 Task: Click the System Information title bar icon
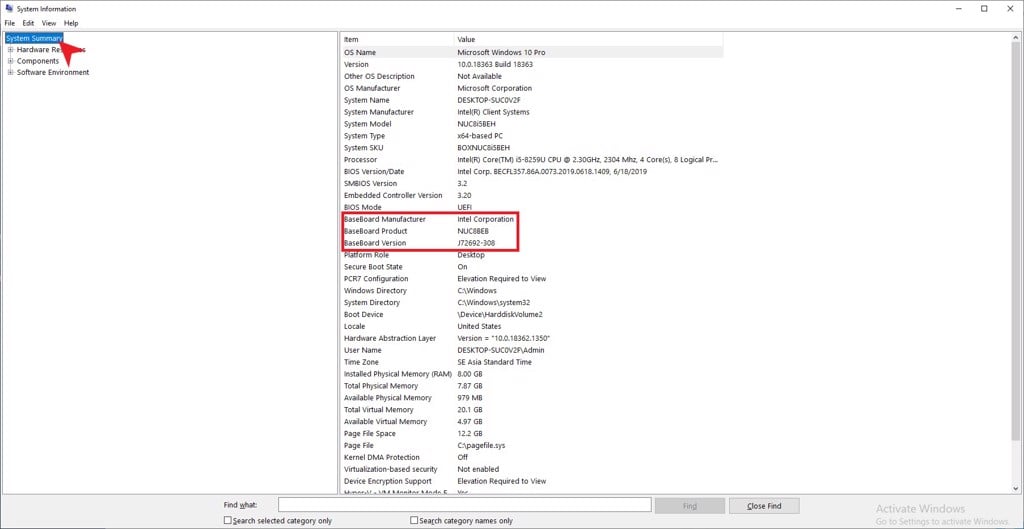tap(8, 8)
